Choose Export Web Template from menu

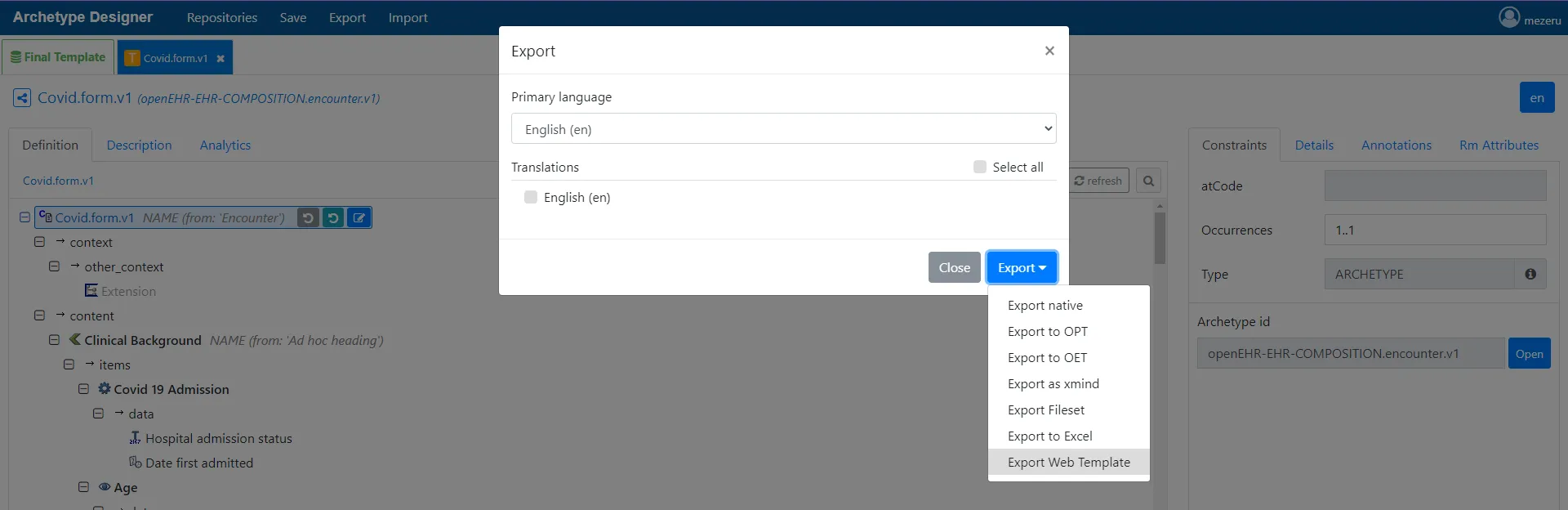click(1068, 462)
